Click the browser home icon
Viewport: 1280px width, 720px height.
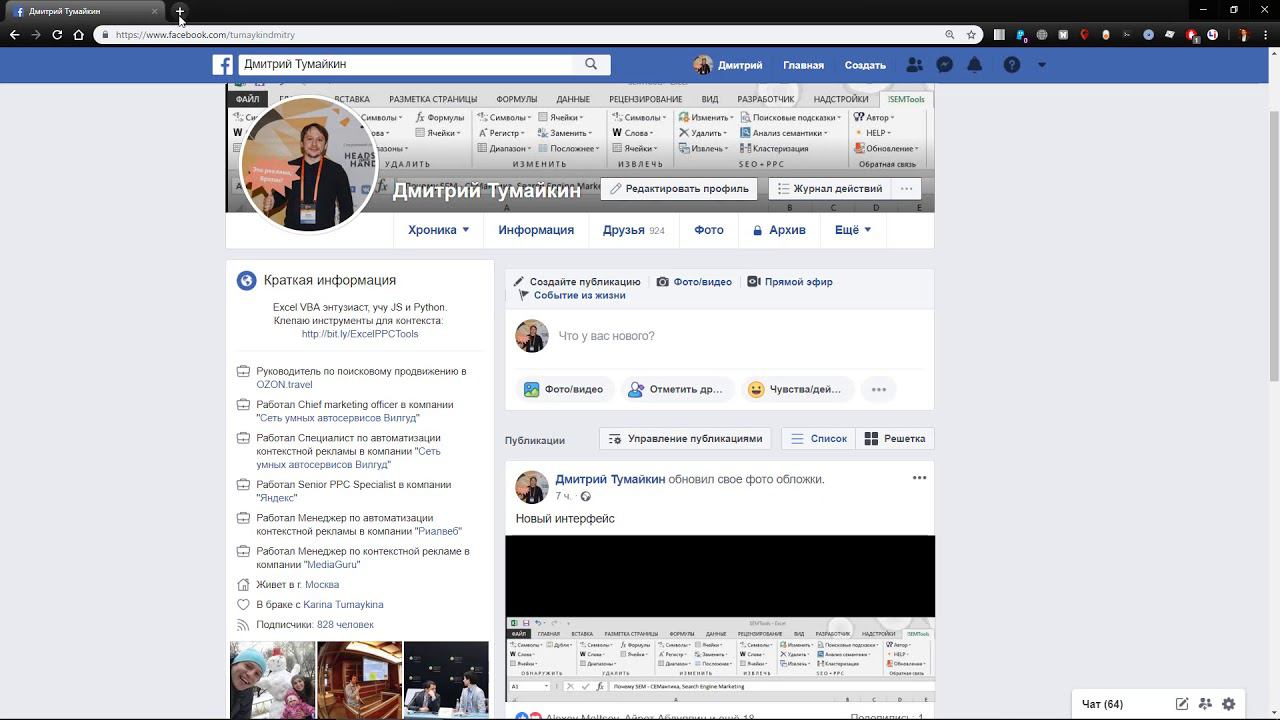point(78,35)
